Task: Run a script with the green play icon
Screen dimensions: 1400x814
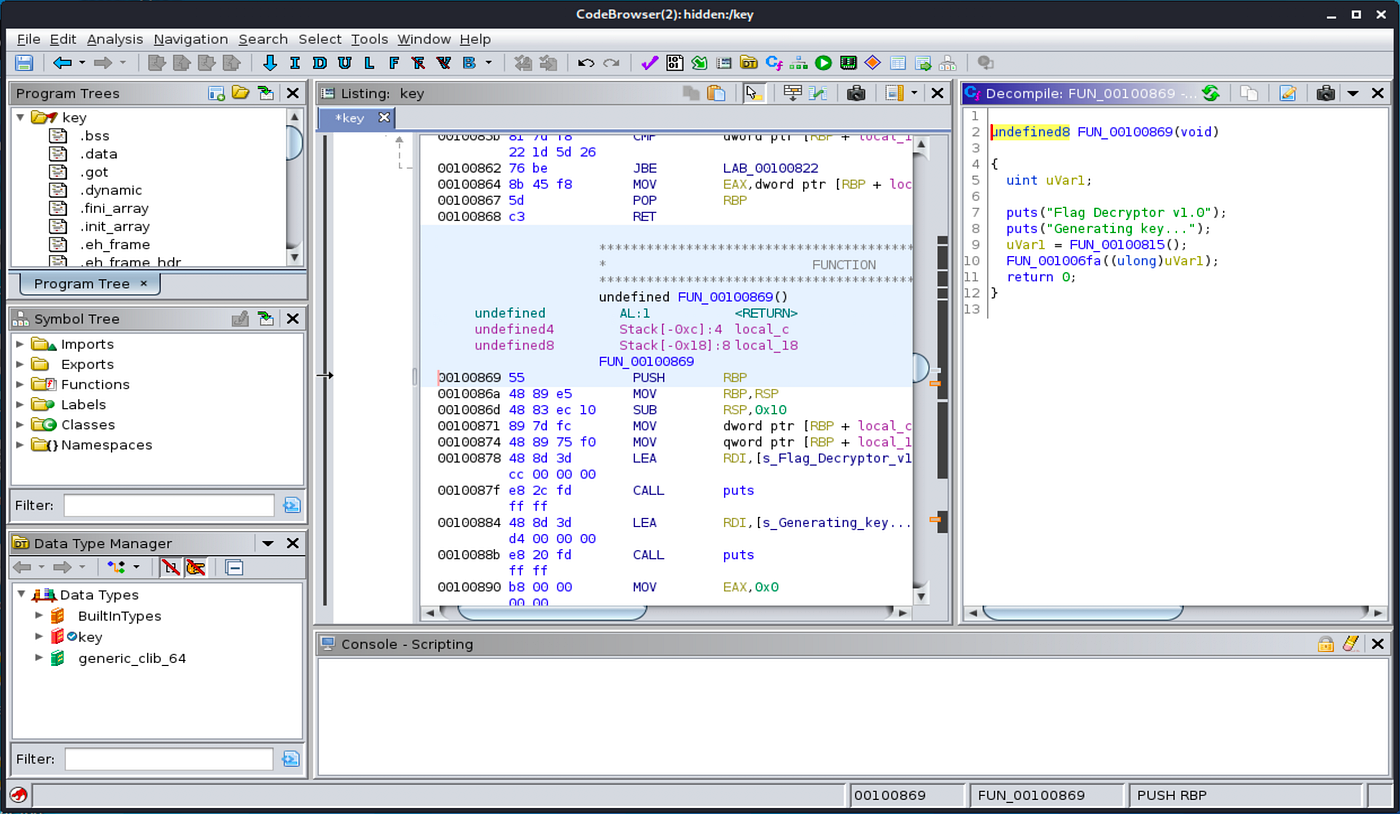Action: pos(823,62)
